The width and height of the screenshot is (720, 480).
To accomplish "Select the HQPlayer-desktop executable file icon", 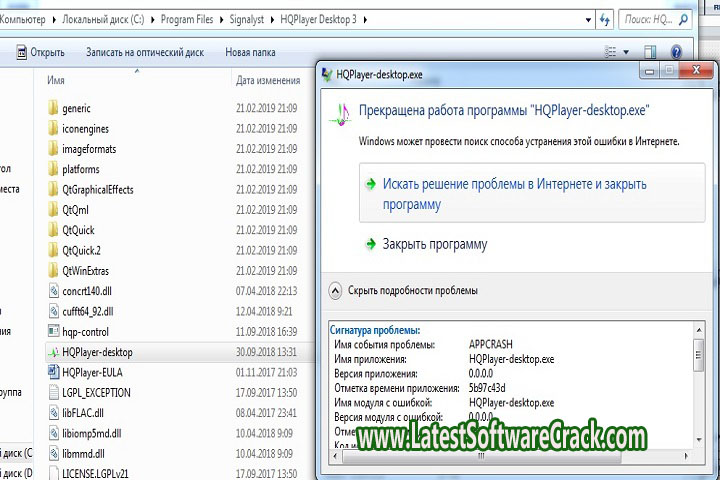I will (54, 352).
